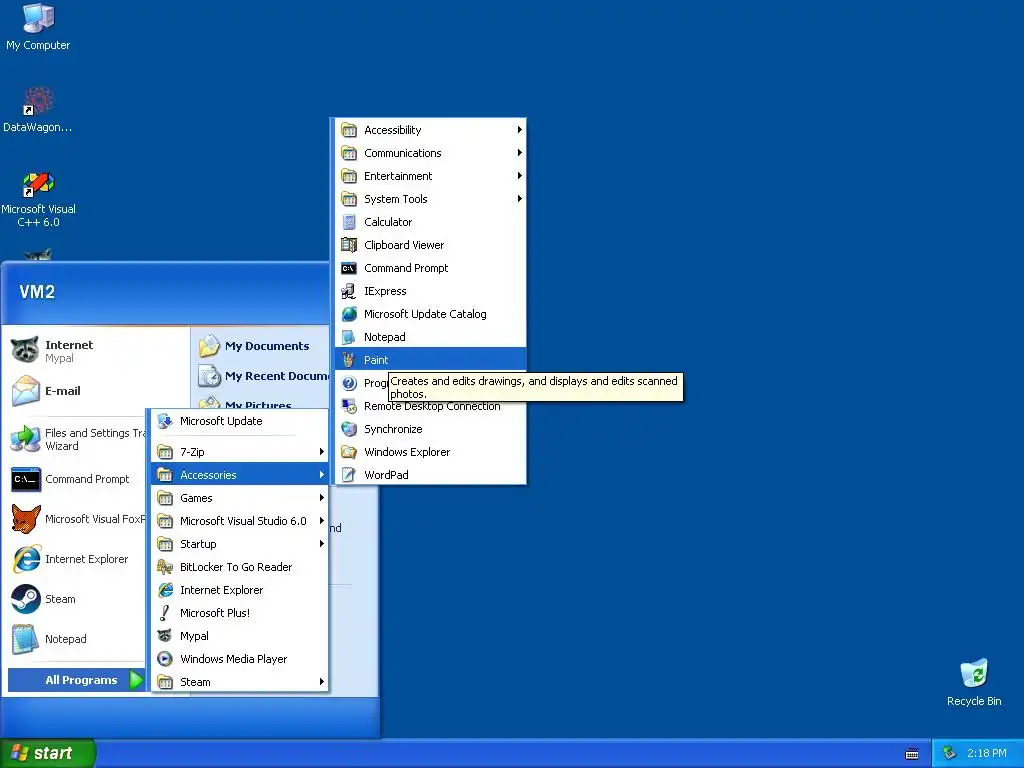Open Microsoft Update in All Programs
The height and width of the screenshot is (768, 1024).
click(x=239, y=421)
